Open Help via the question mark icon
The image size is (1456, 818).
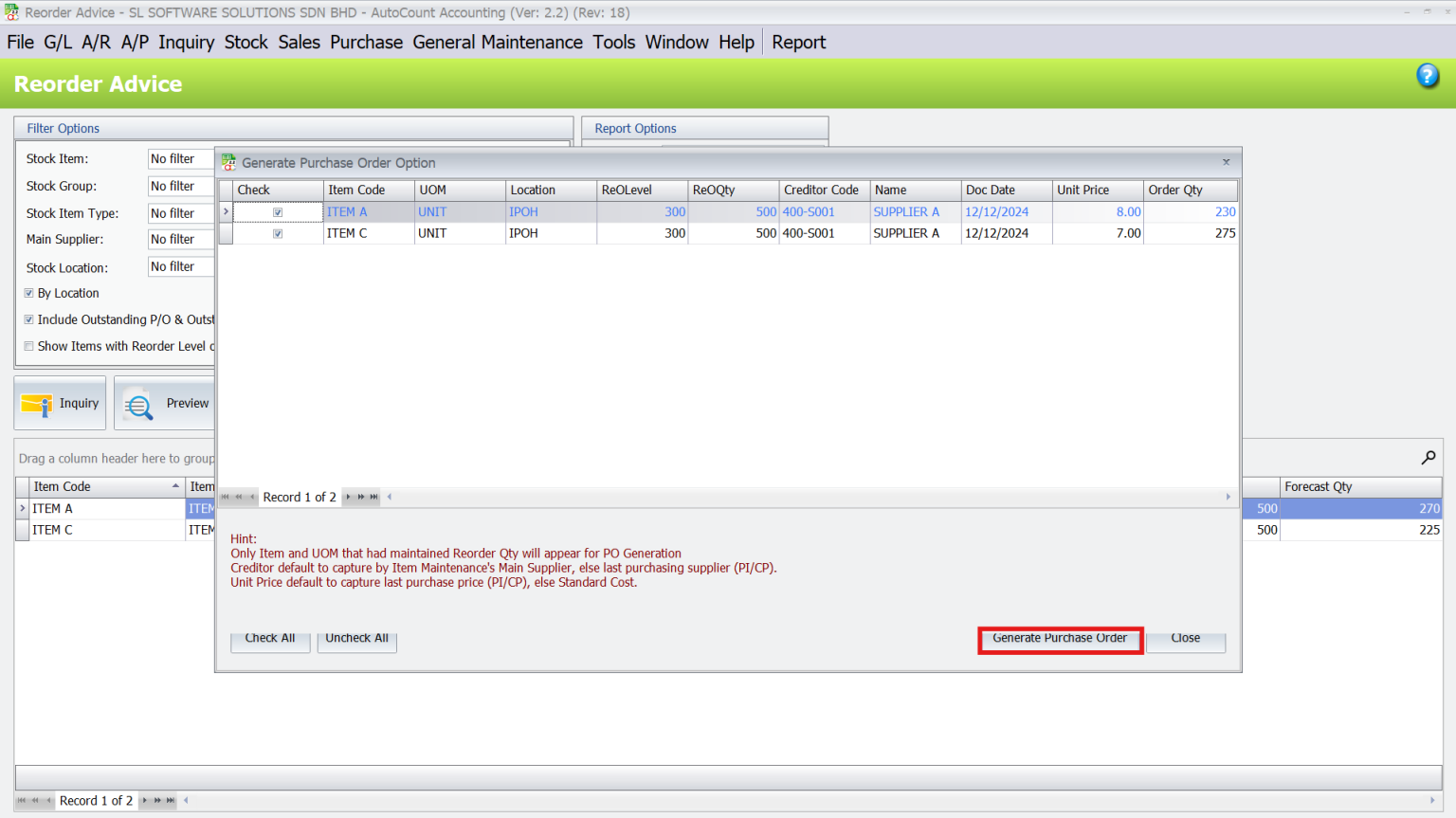1427,75
